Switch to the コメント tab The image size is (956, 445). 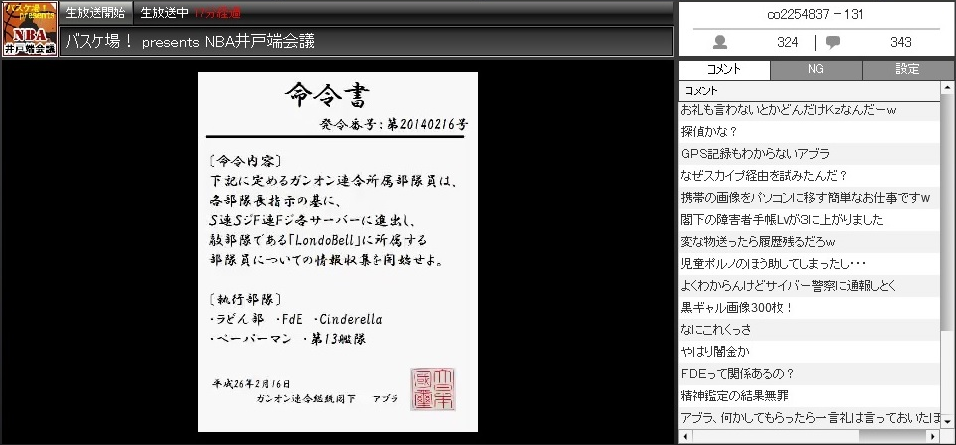point(724,70)
